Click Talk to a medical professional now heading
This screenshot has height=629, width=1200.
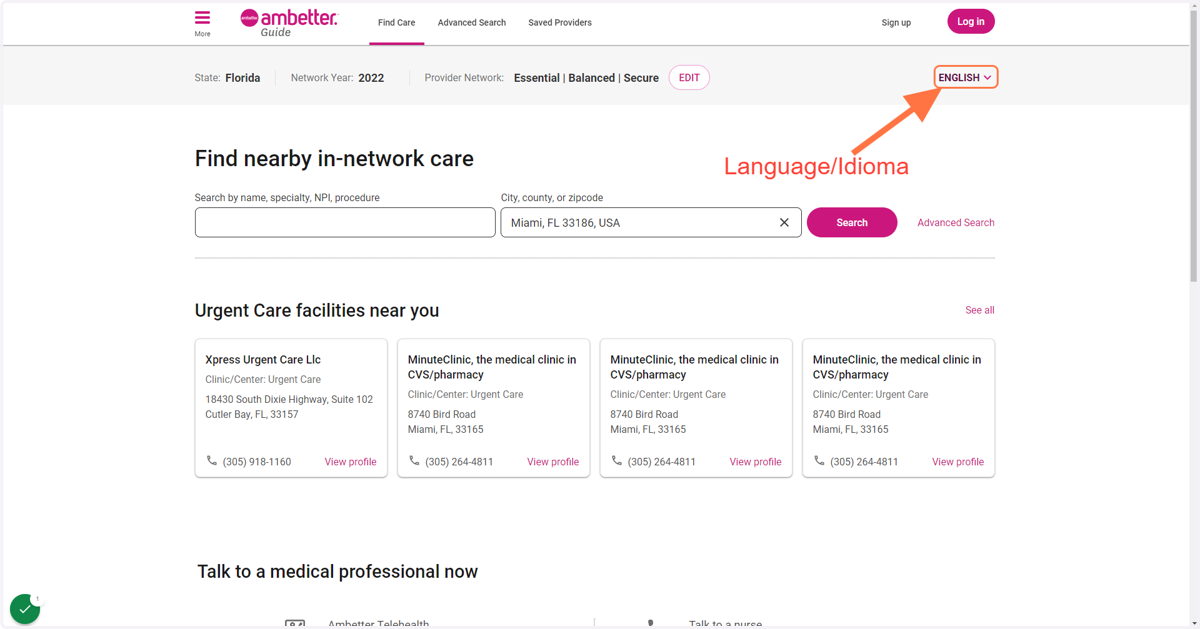coord(337,571)
